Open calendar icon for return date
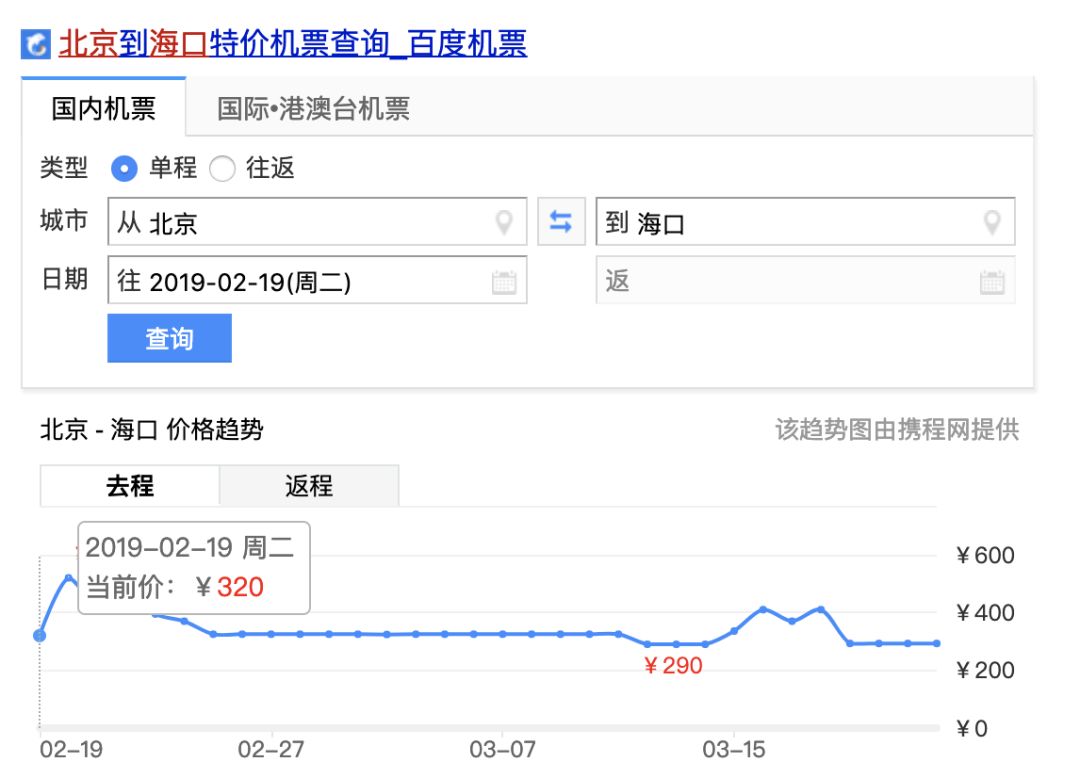The height and width of the screenshot is (778, 1080). pos(991,282)
